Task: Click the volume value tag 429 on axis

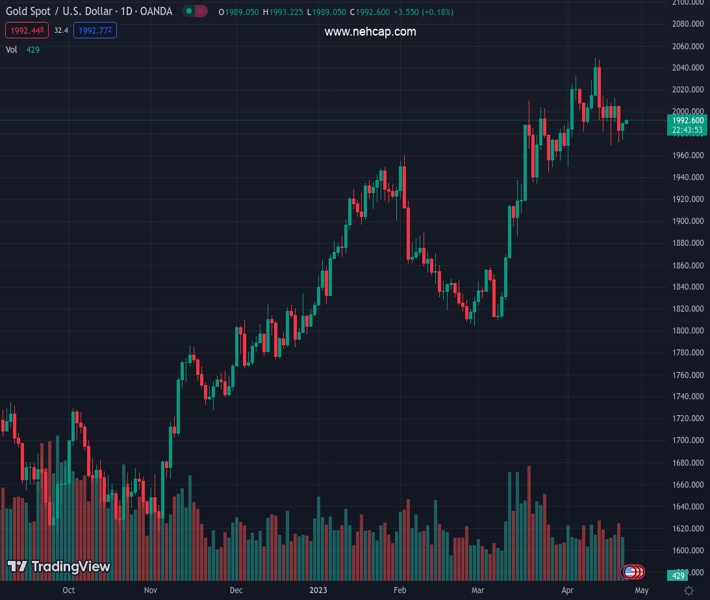Action: point(678,576)
